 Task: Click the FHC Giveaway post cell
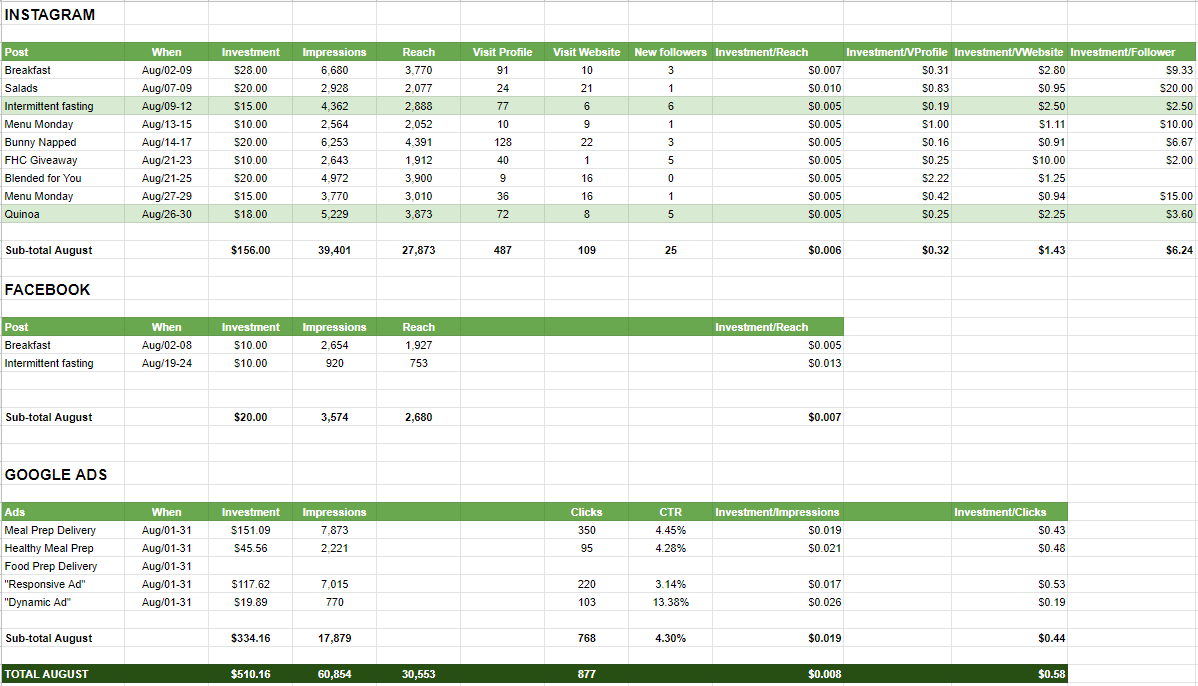click(40, 160)
